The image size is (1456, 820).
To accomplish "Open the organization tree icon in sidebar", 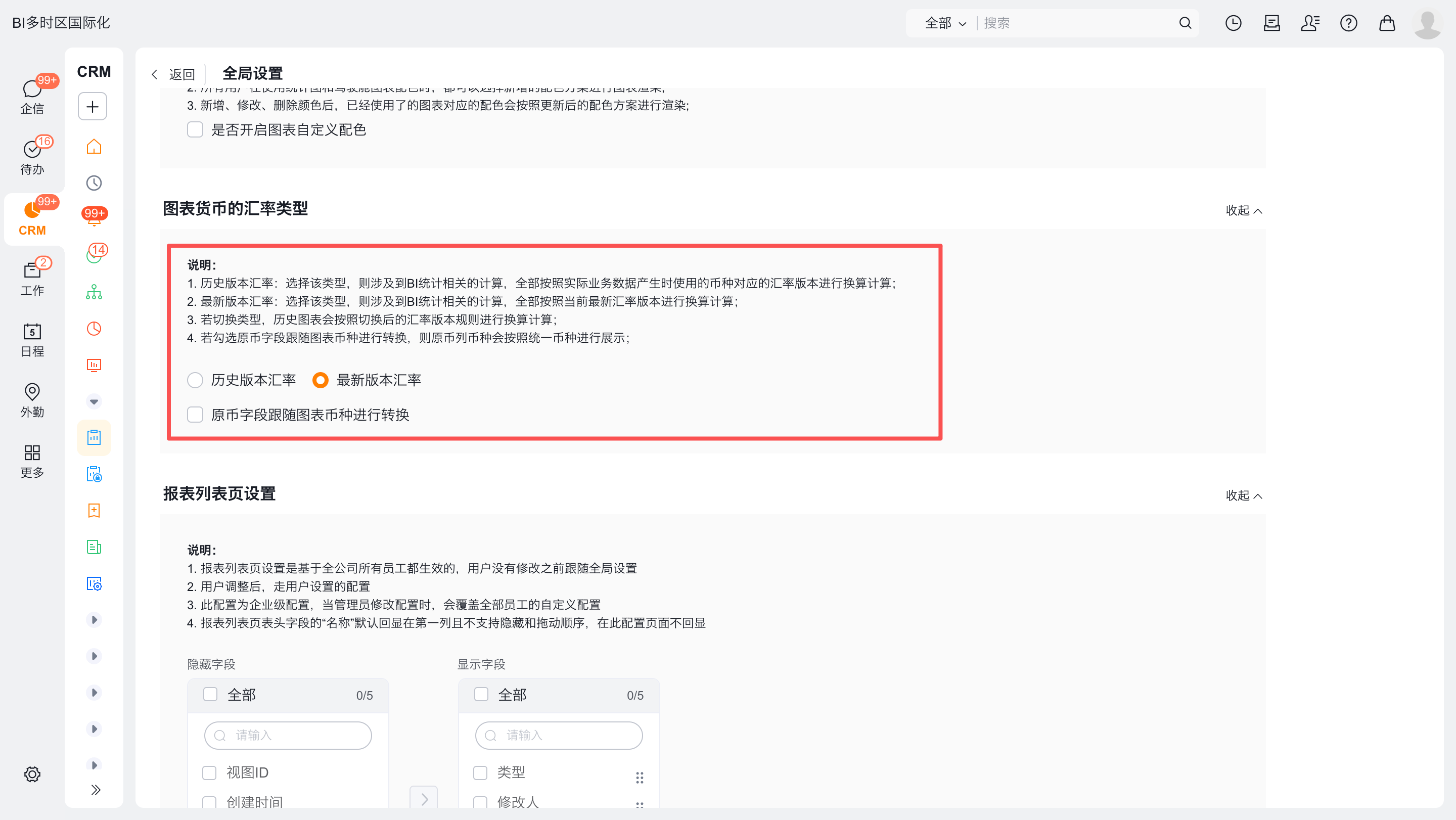I will pyautogui.click(x=94, y=292).
